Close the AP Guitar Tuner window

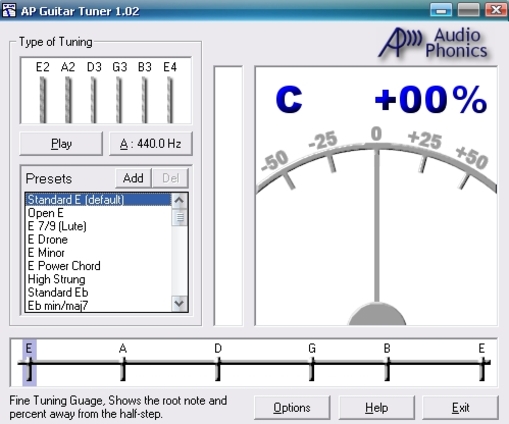point(496,10)
